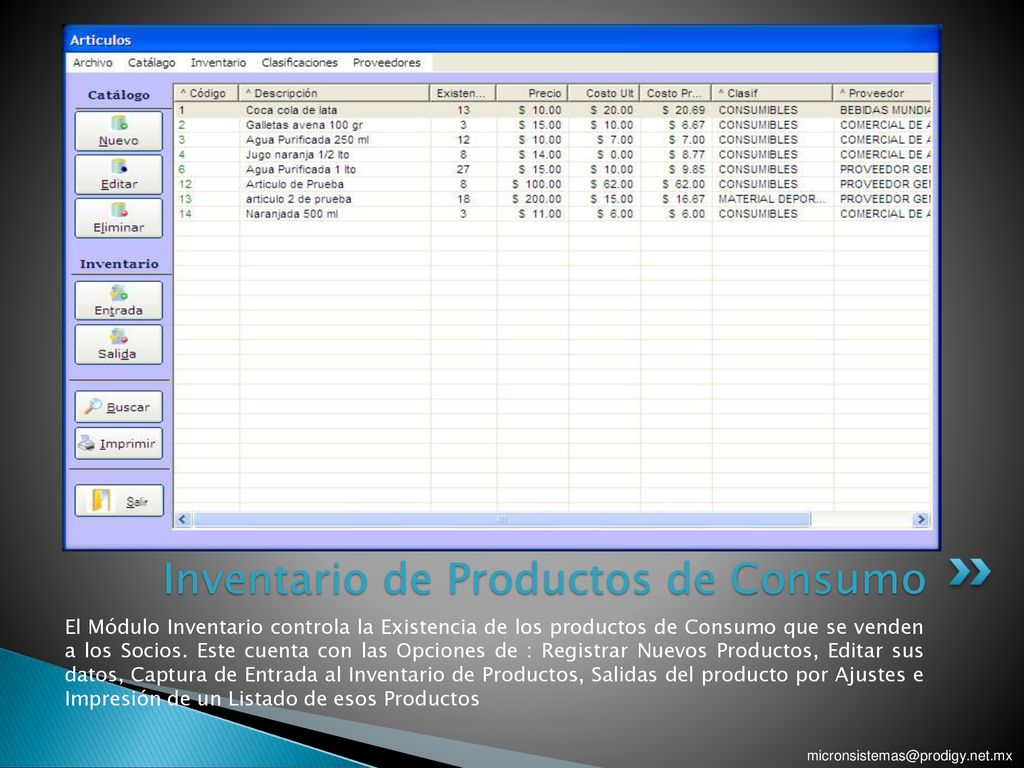The height and width of the screenshot is (768, 1024).
Task: Open the Proveedores menu
Action: [x=387, y=63]
